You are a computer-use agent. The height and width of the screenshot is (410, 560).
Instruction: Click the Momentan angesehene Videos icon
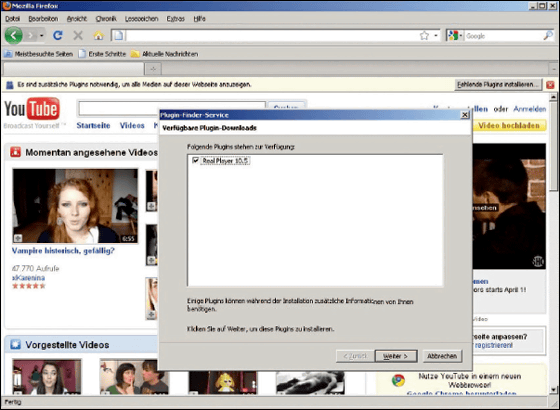coord(15,152)
